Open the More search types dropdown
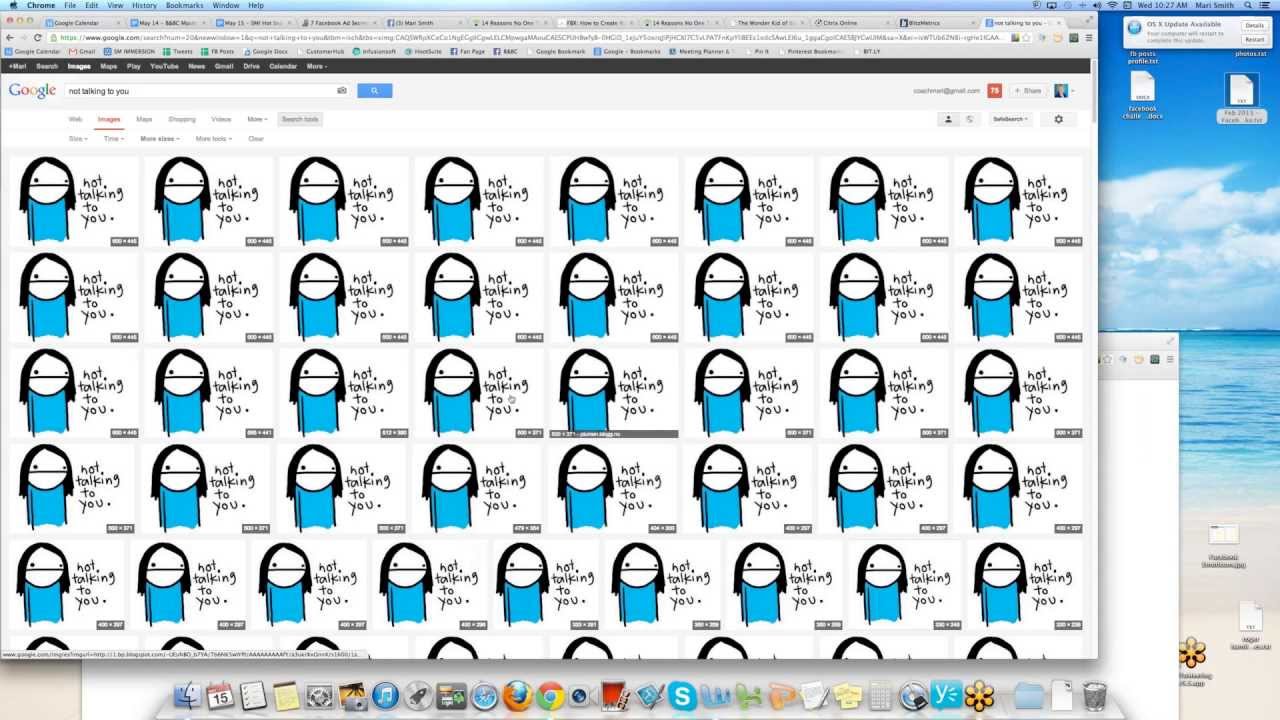1280x720 pixels. tap(257, 119)
